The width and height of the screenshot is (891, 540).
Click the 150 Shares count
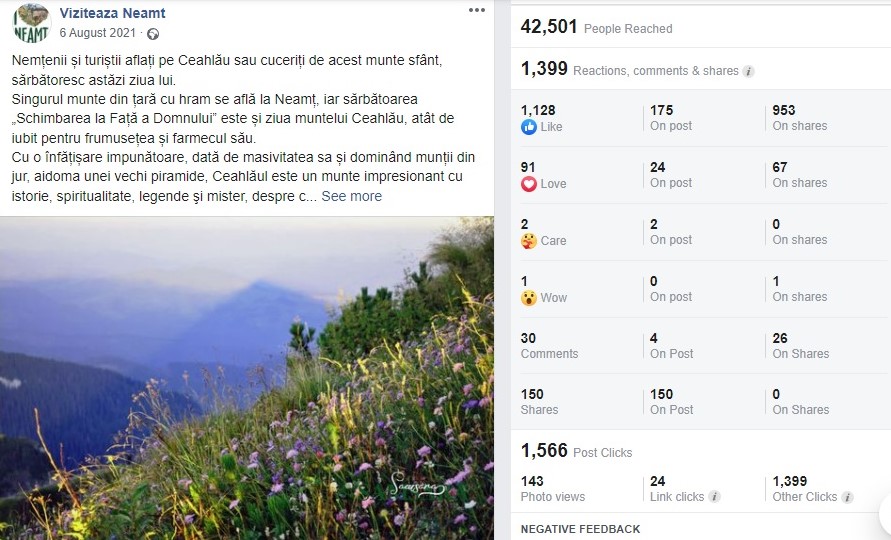[x=539, y=402]
